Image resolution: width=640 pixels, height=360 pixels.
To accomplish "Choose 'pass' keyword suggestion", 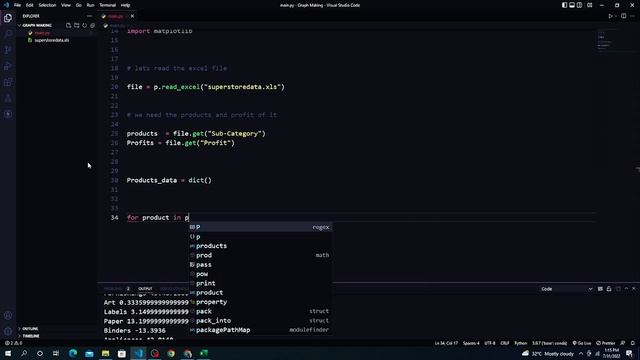I will [x=260, y=264].
